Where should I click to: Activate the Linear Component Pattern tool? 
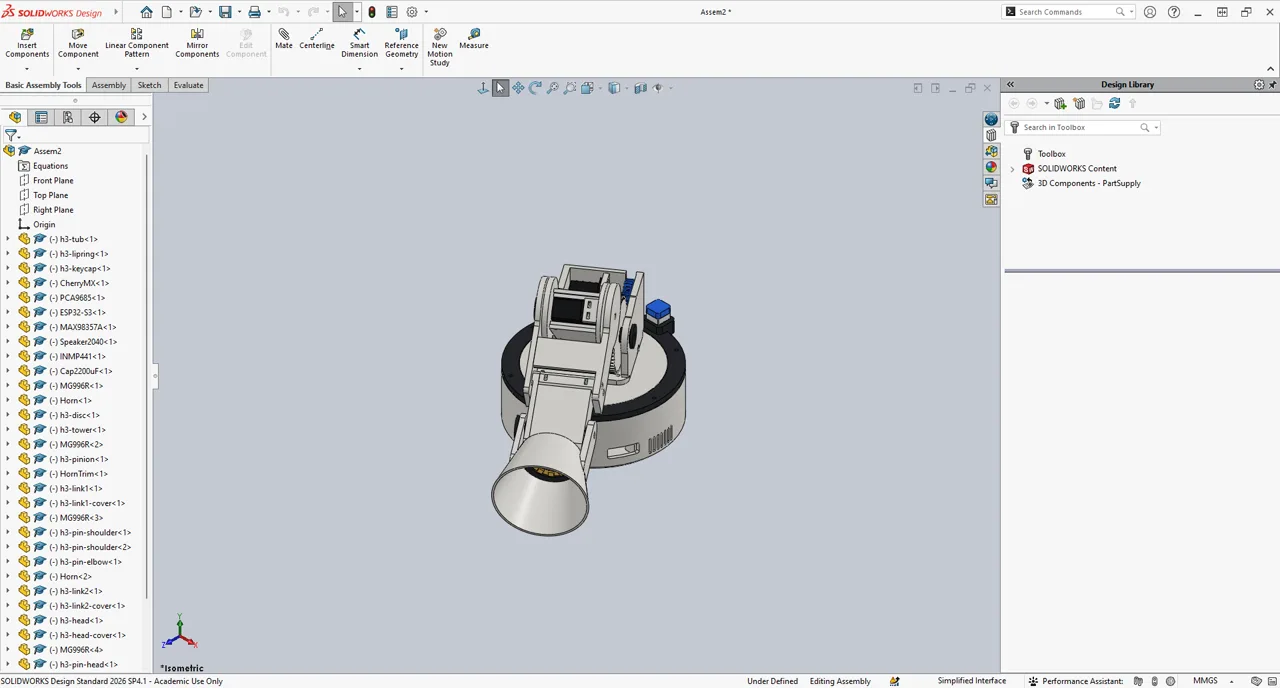[x=137, y=44]
